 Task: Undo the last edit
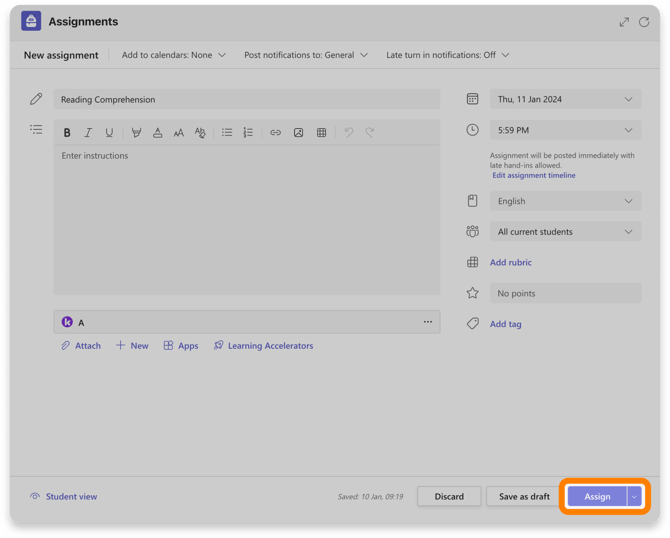click(349, 132)
